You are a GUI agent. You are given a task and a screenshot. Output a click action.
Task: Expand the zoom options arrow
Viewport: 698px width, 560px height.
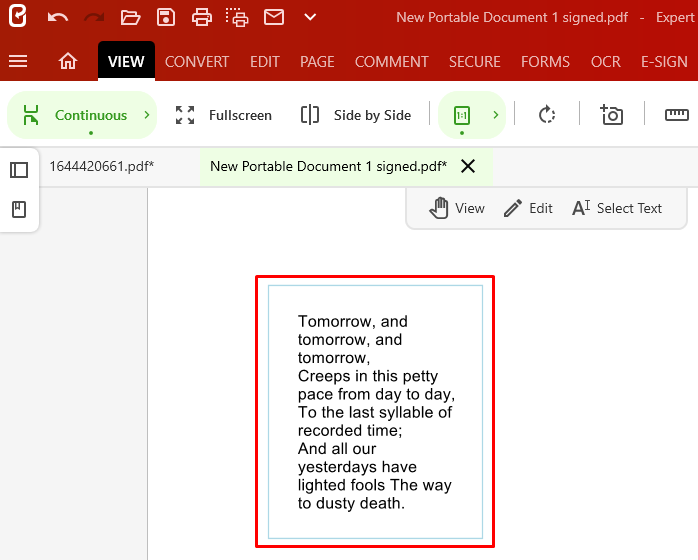(496, 115)
